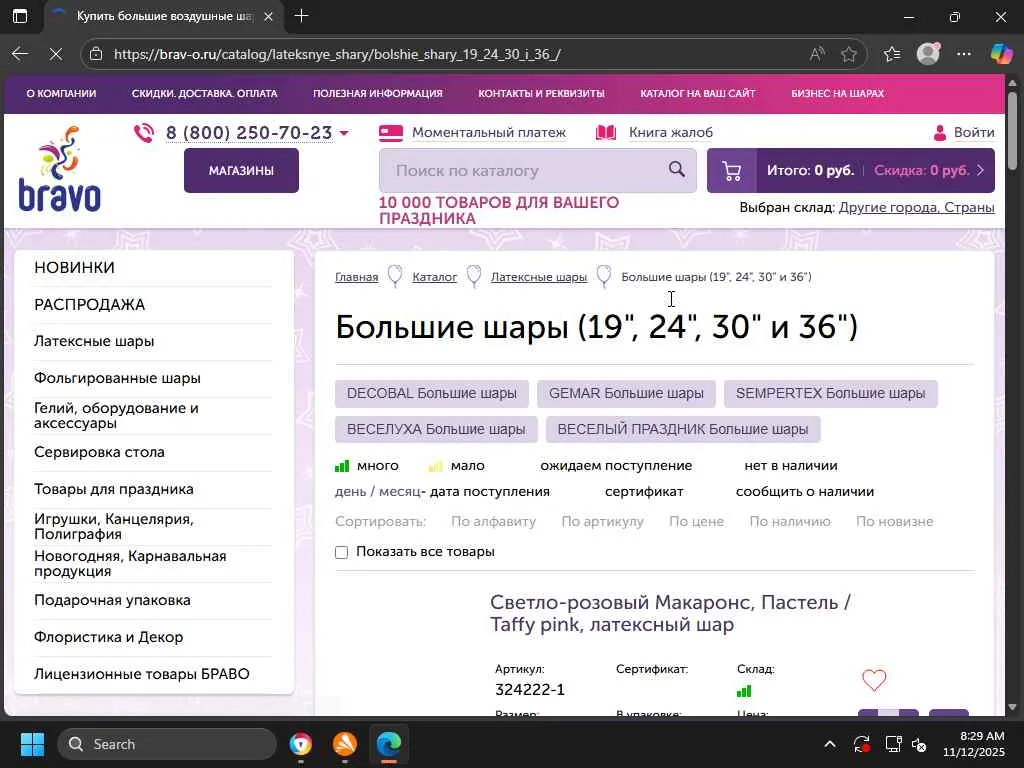Viewport: 1024px width, 768px height.
Task: Click Книга жалоб link
Action: point(671,133)
